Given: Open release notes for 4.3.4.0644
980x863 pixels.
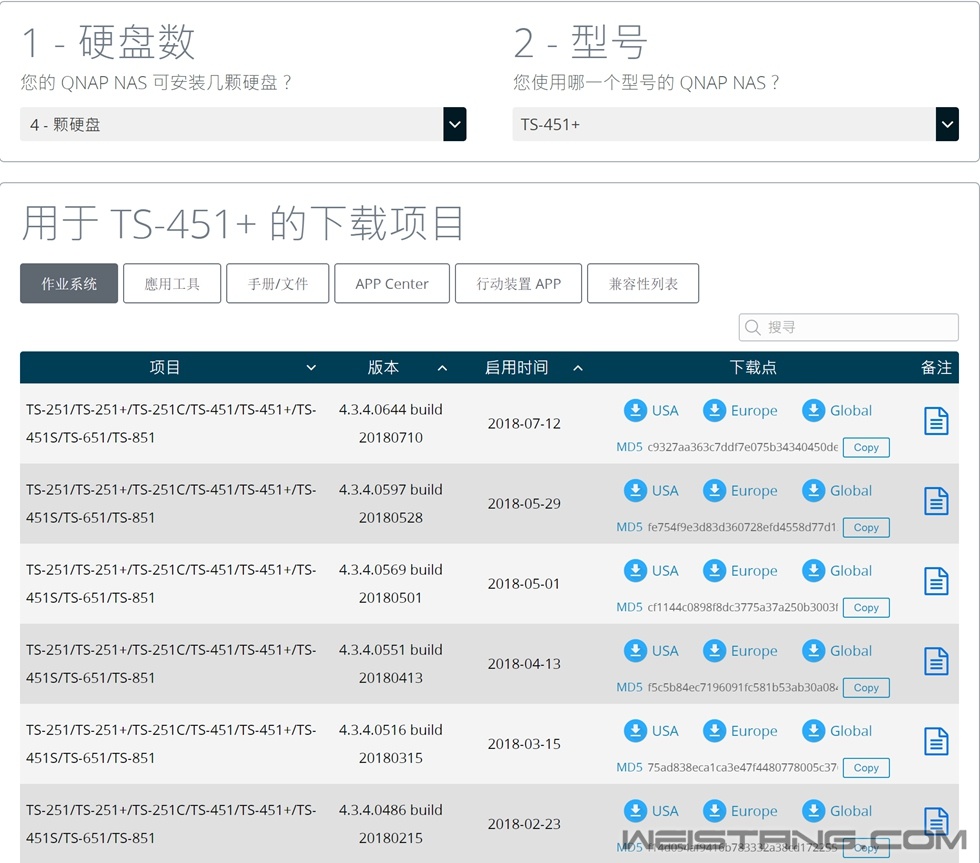Looking at the screenshot, I should [936, 421].
